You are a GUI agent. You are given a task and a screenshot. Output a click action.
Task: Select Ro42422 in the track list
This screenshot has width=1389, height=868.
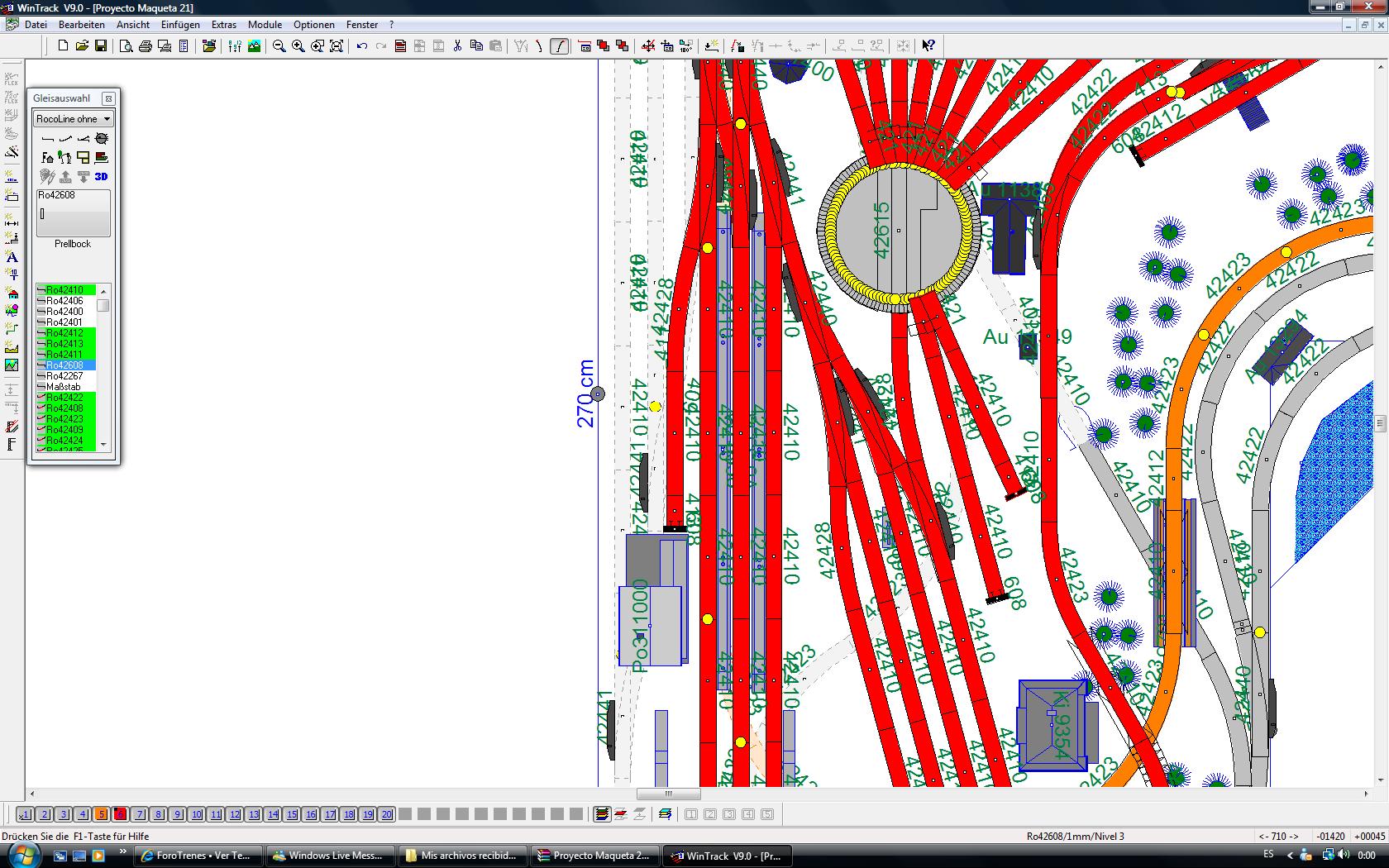[66, 398]
